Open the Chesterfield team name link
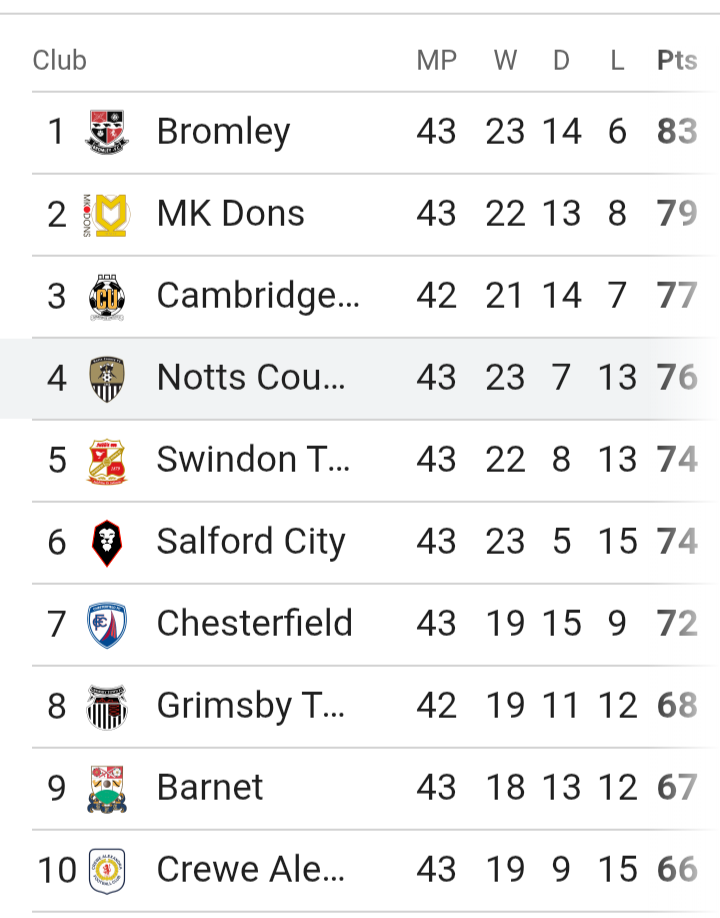This screenshot has width=720, height=918. coord(254,623)
